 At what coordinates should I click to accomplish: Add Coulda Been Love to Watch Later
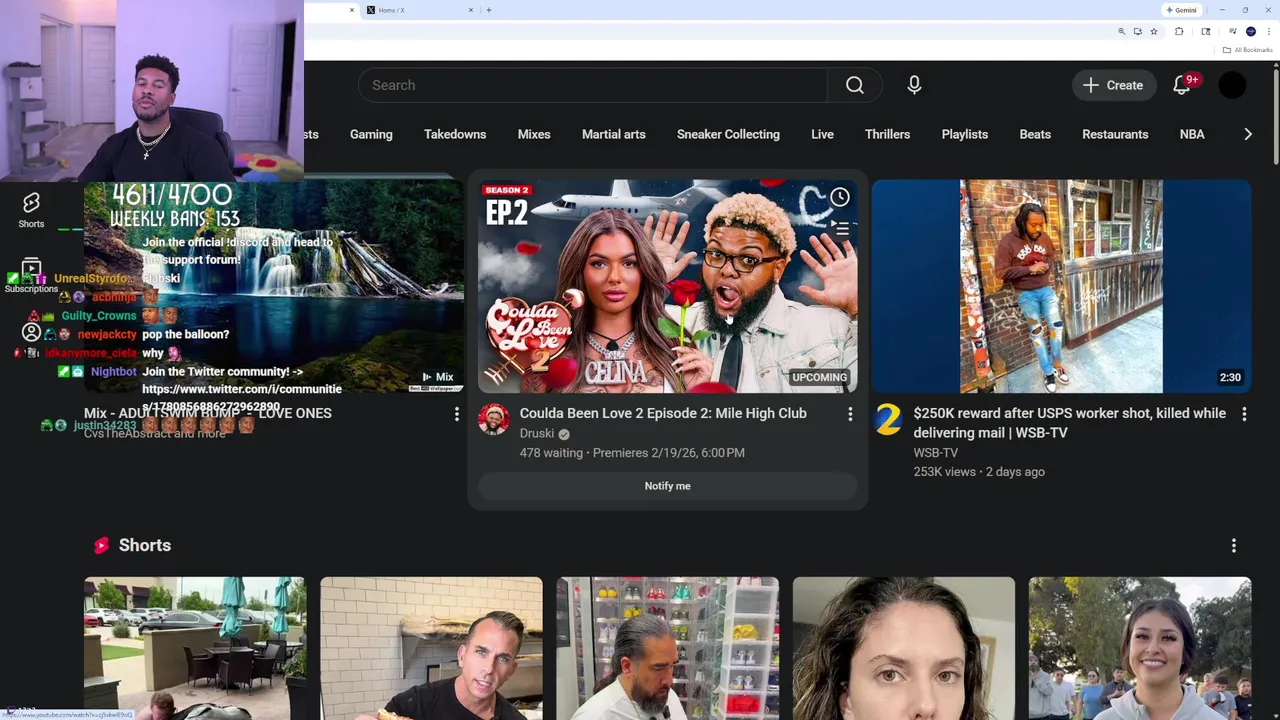point(839,197)
